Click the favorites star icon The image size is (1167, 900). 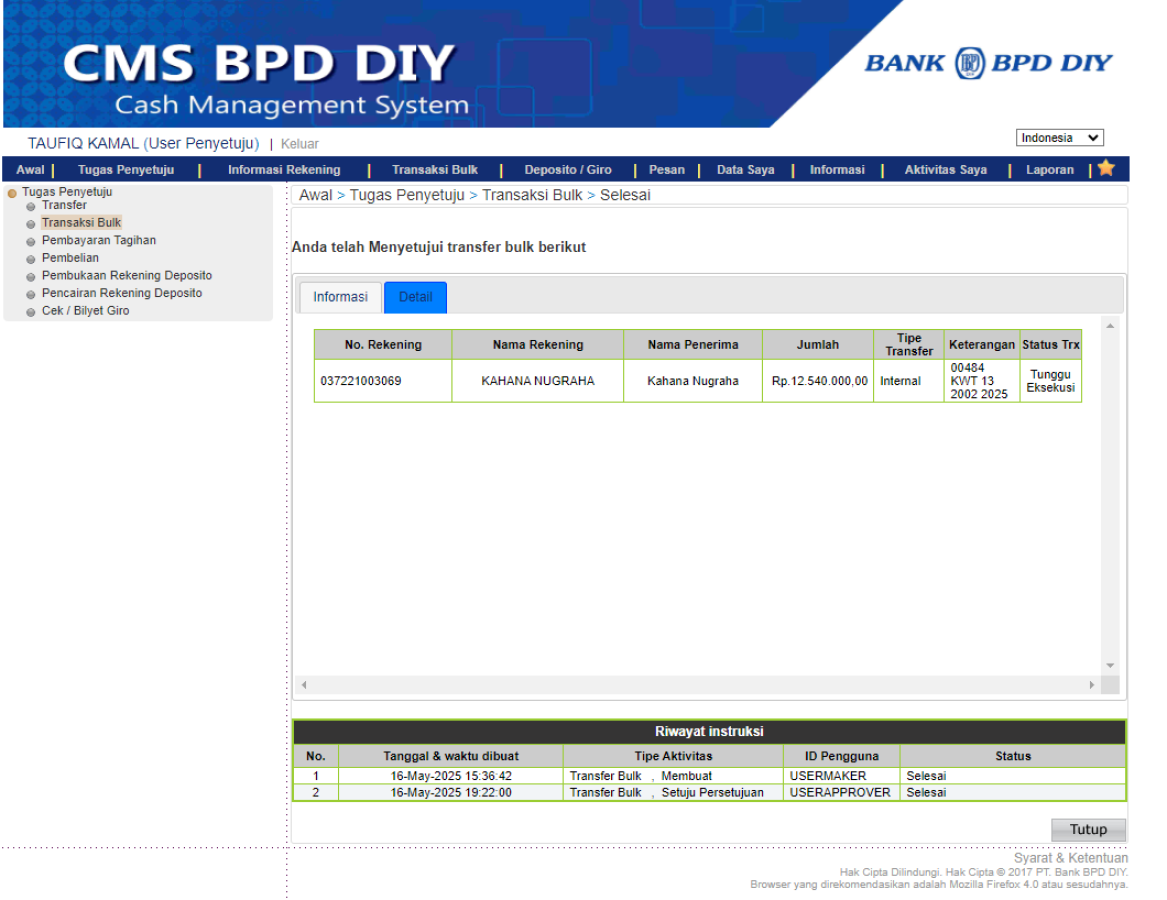(1106, 168)
